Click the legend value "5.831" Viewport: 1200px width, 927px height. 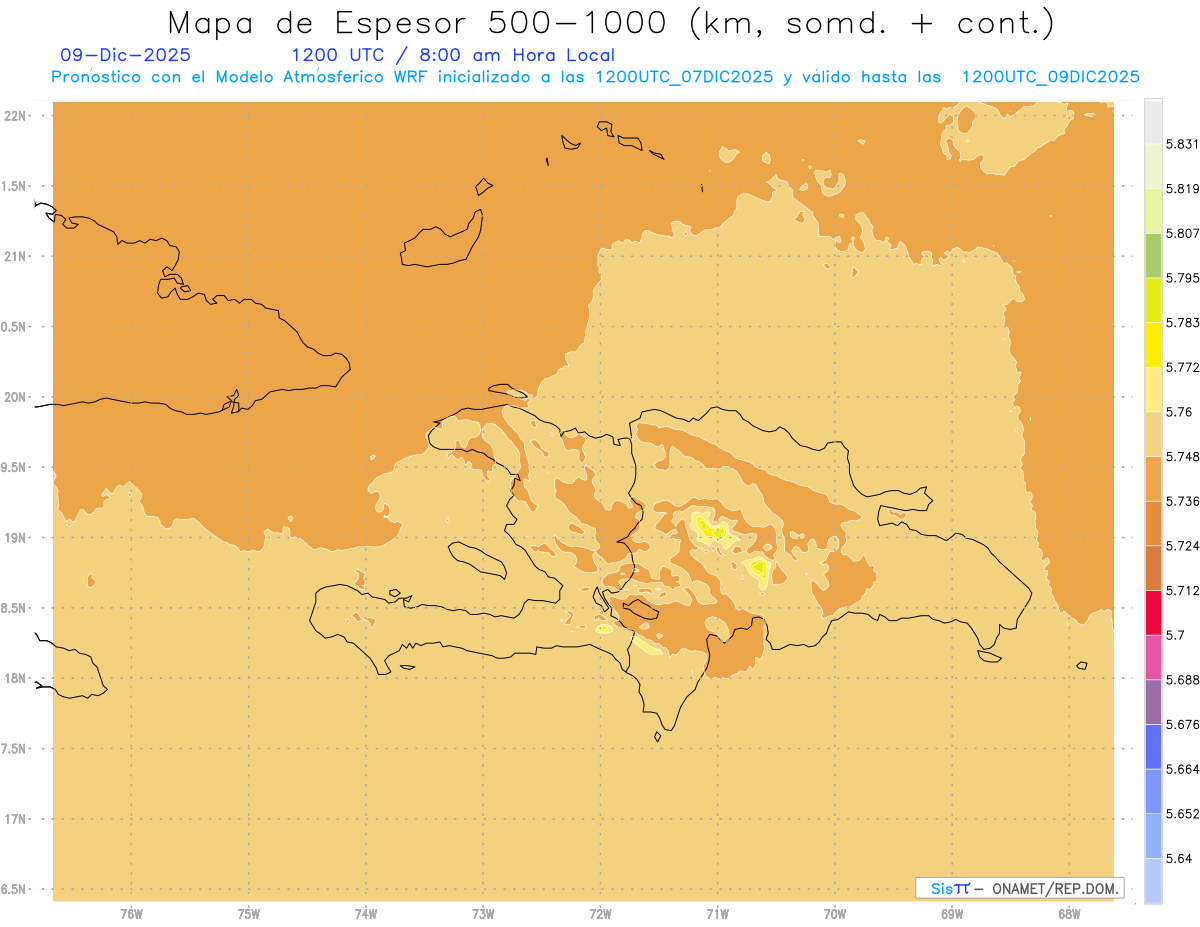click(x=1182, y=144)
